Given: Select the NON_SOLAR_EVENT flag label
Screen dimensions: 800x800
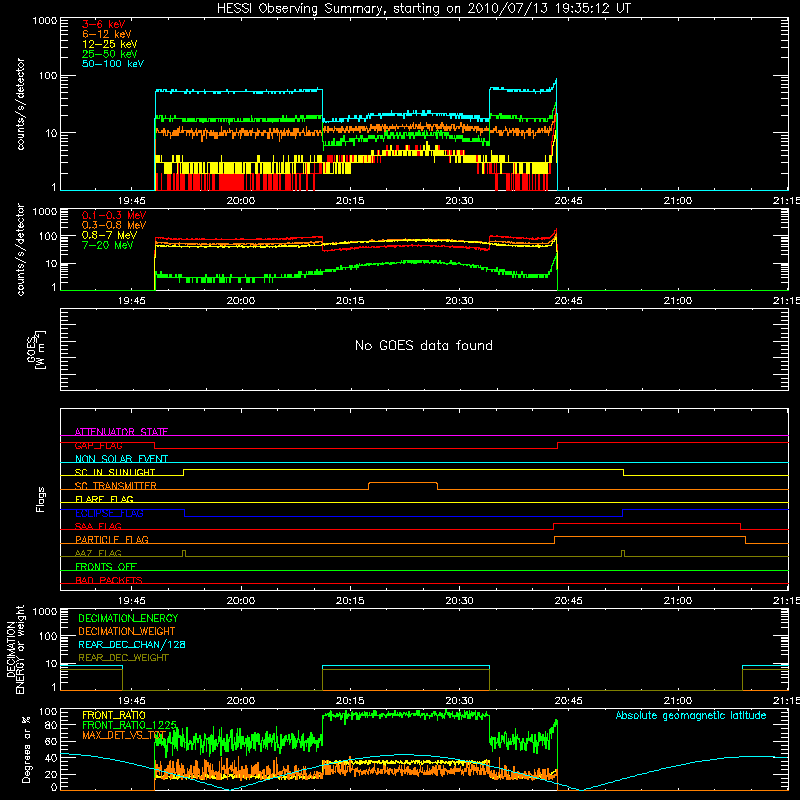Looking at the screenshot, I should pyautogui.click(x=121, y=459).
